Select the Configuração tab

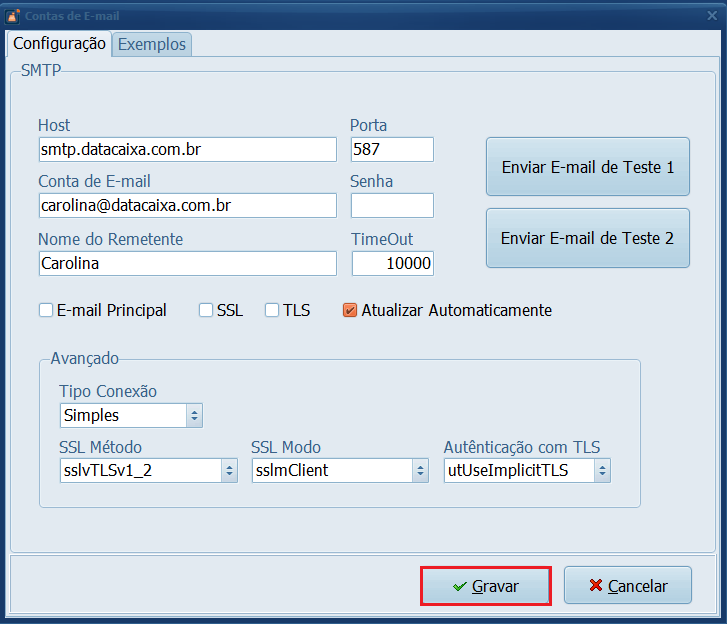[59, 44]
